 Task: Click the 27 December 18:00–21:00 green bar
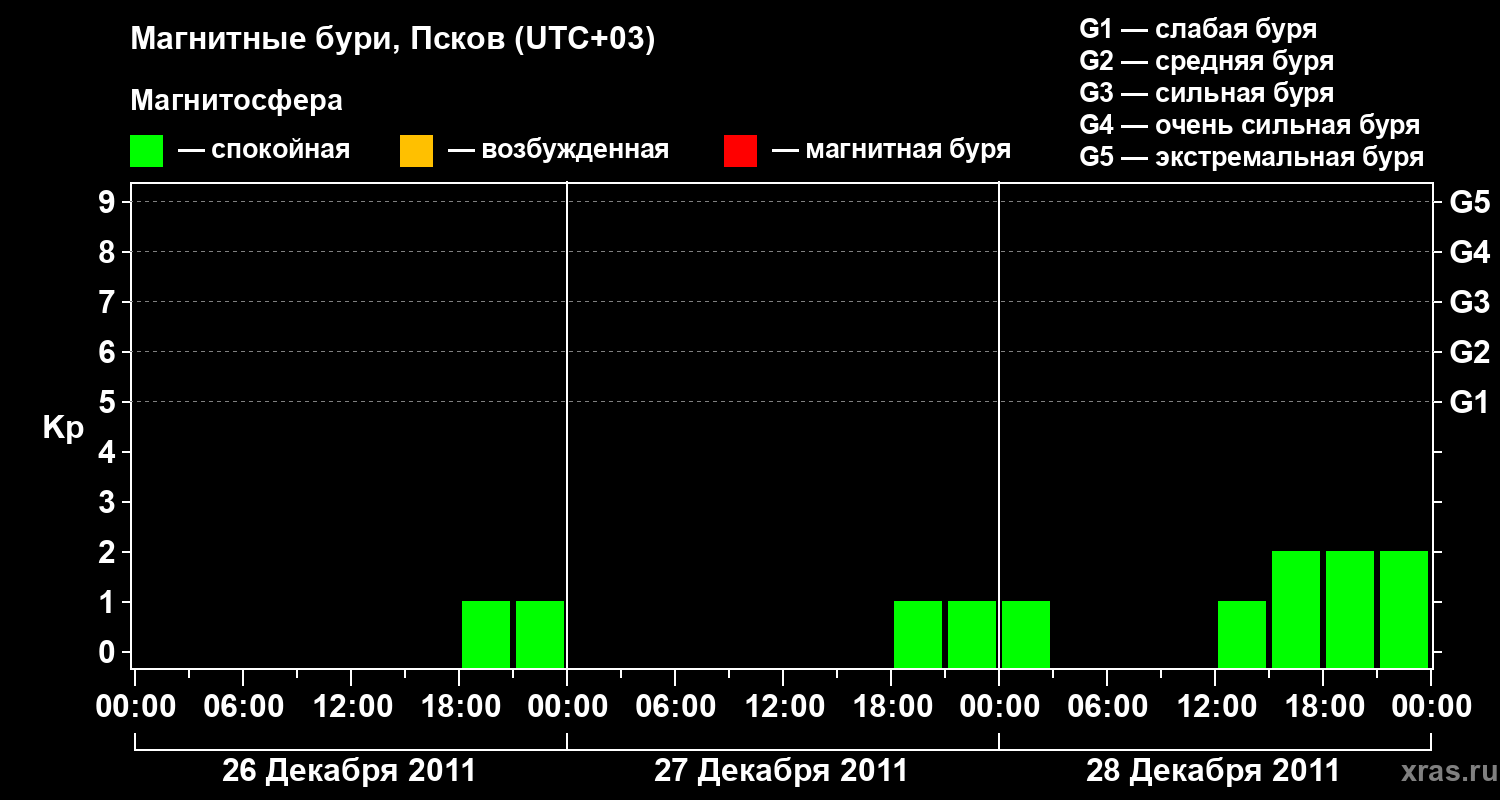[x=918, y=634]
